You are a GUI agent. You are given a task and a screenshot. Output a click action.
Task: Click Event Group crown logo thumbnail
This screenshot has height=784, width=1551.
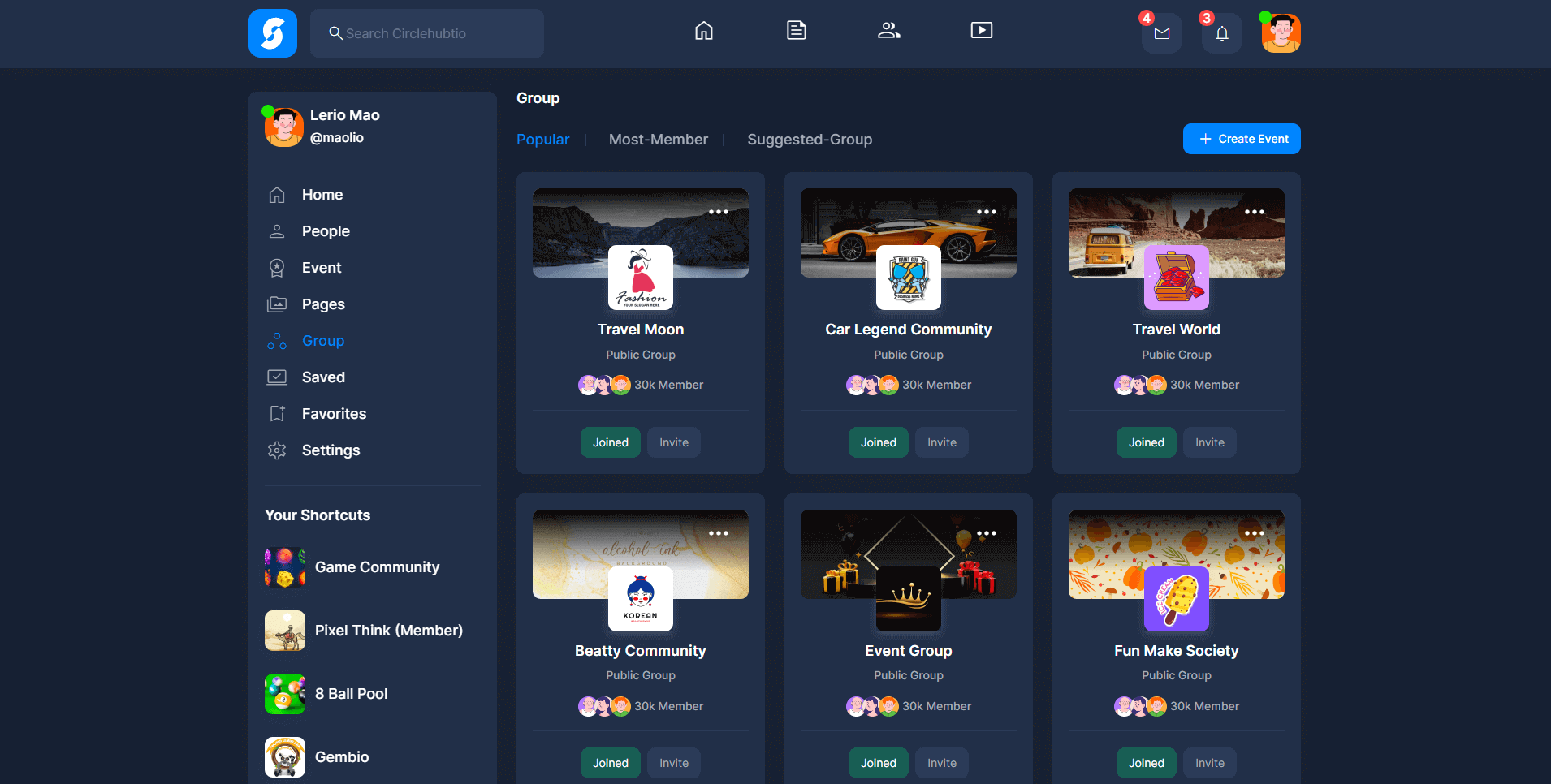[909, 599]
